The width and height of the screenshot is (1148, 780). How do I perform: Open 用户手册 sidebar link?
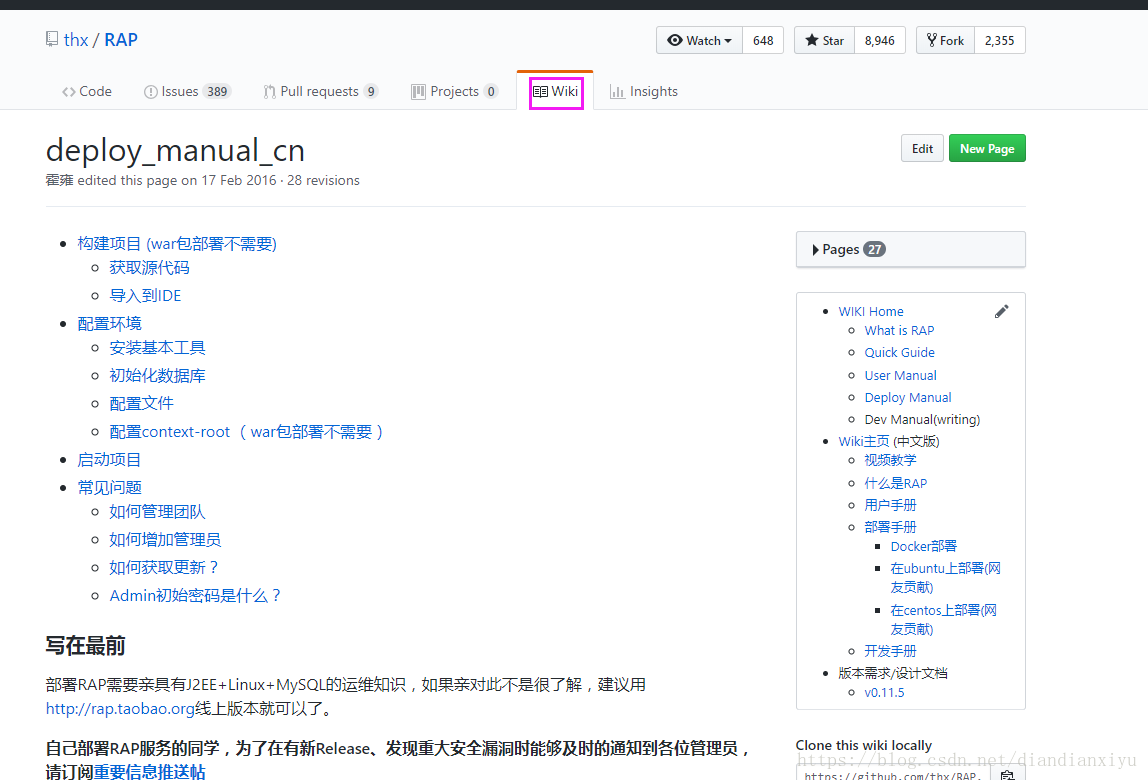pyautogui.click(x=890, y=505)
